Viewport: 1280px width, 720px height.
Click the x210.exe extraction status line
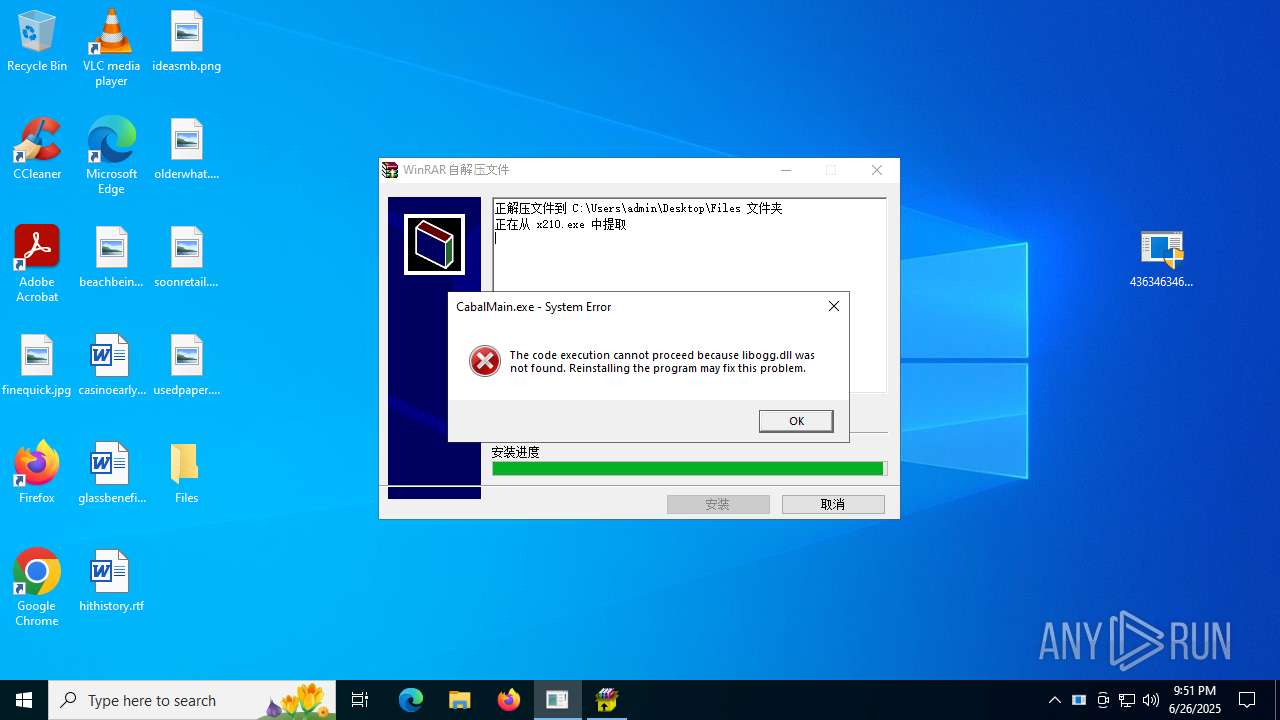(561, 225)
